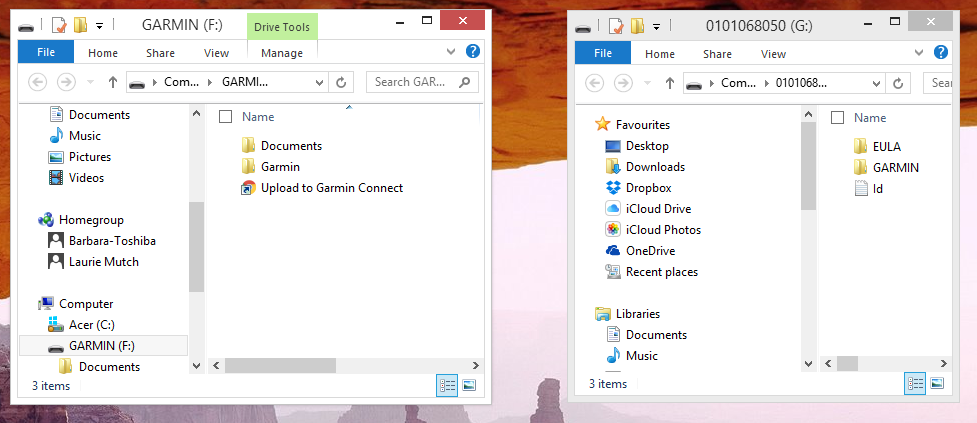Image resolution: width=977 pixels, height=423 pixels.
Task: Select GARMIN (F:) drive in navigation pane
Action: tap(103, 346)
